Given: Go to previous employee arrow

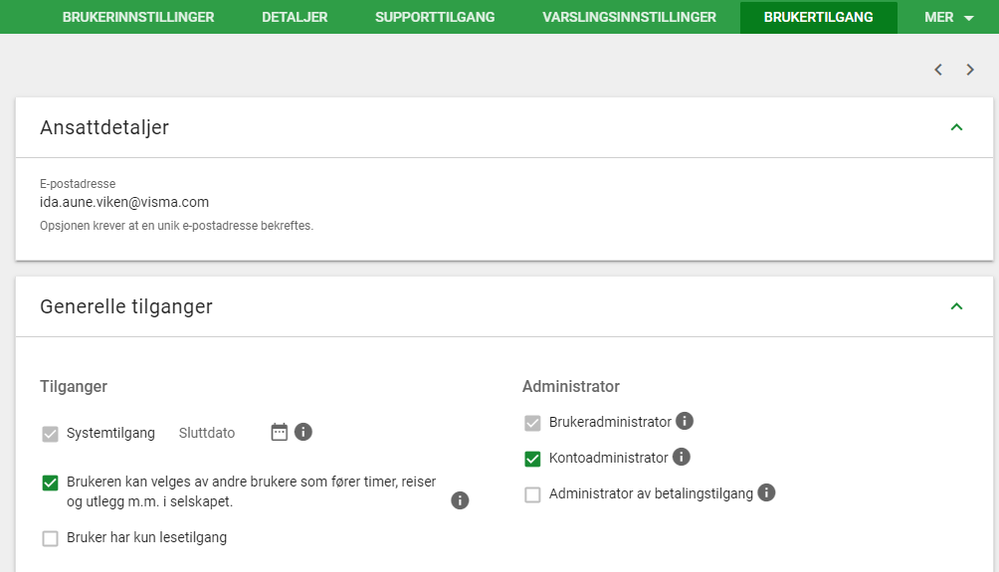Looking at the screenshot, I should pyautogui.click(x=938, y=70).
